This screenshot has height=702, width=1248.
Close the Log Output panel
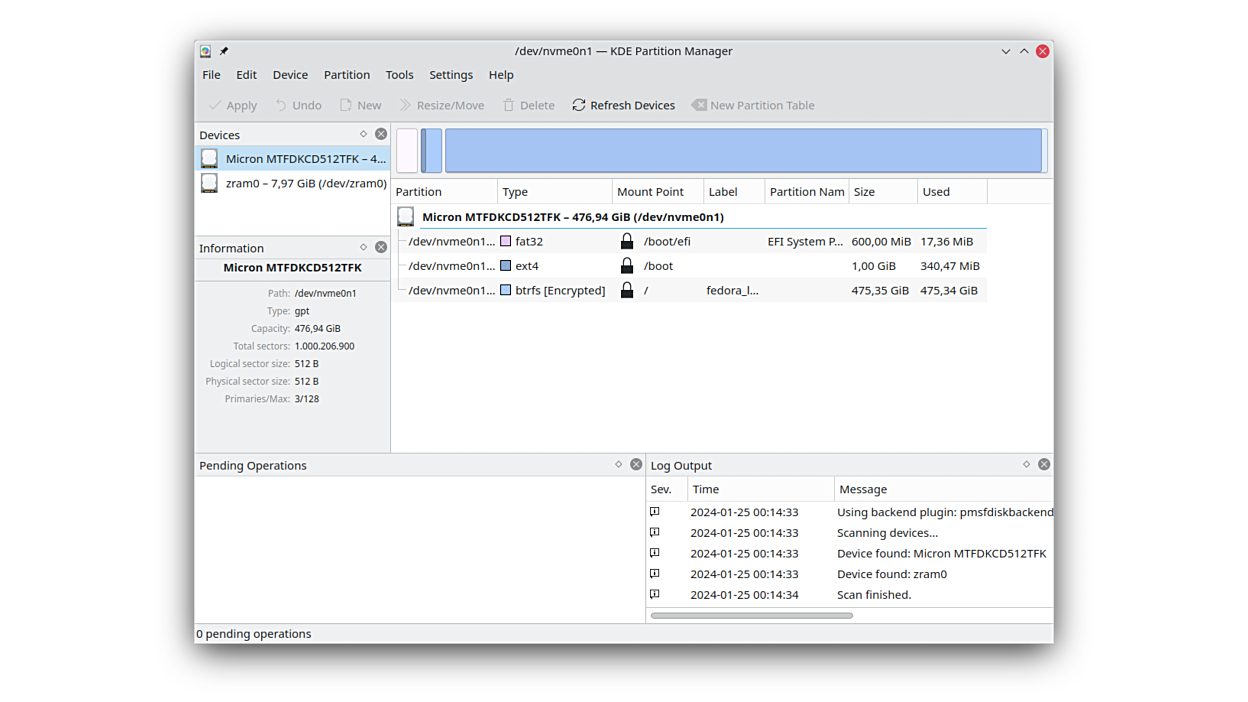pyautogui.click(x=1044, y=464)
